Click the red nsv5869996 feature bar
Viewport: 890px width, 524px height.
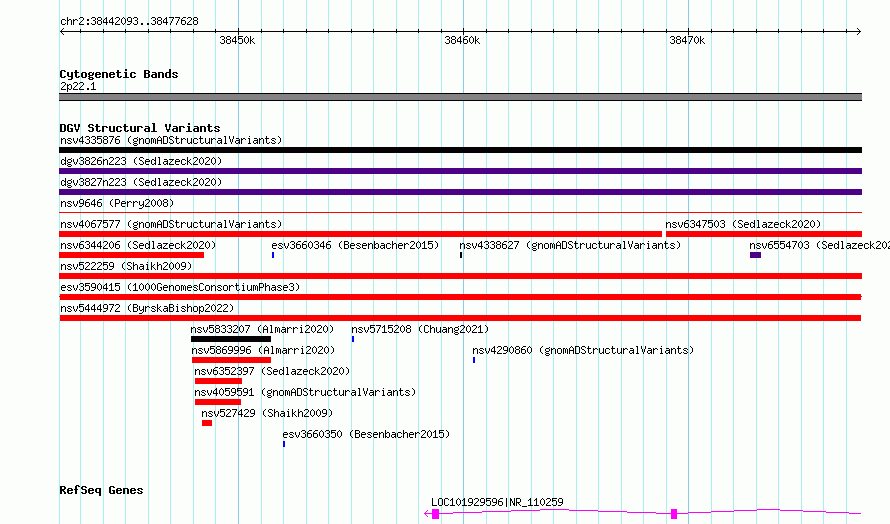[232, 360]
